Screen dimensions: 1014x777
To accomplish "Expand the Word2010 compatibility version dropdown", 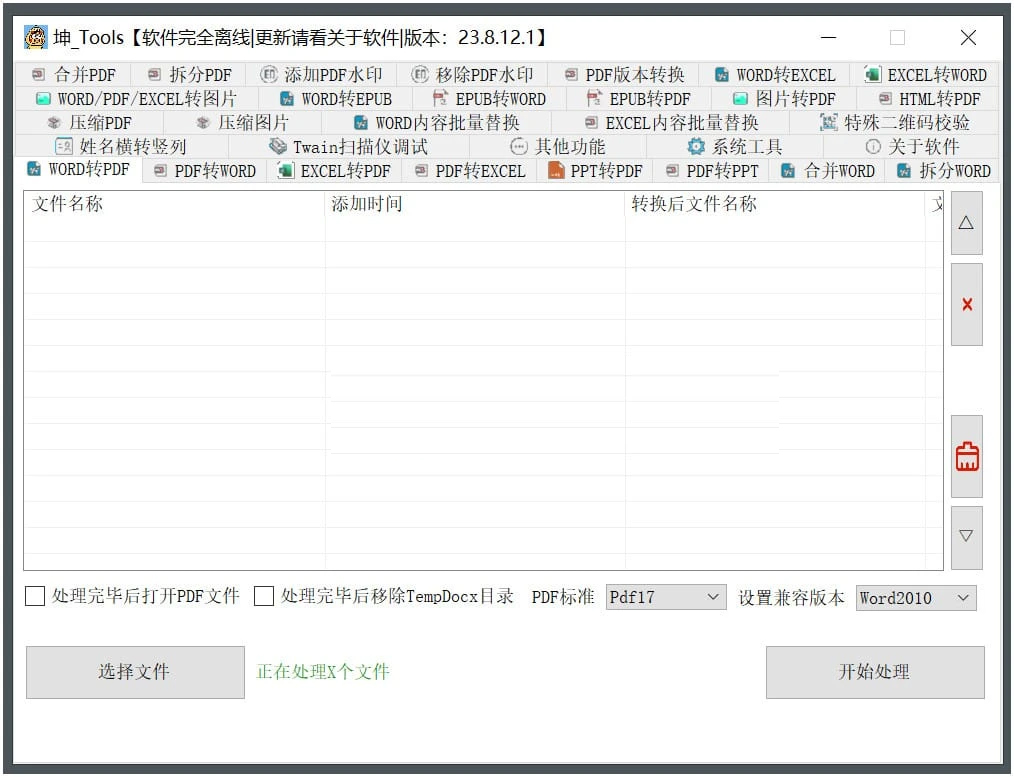I will [915, 598].
